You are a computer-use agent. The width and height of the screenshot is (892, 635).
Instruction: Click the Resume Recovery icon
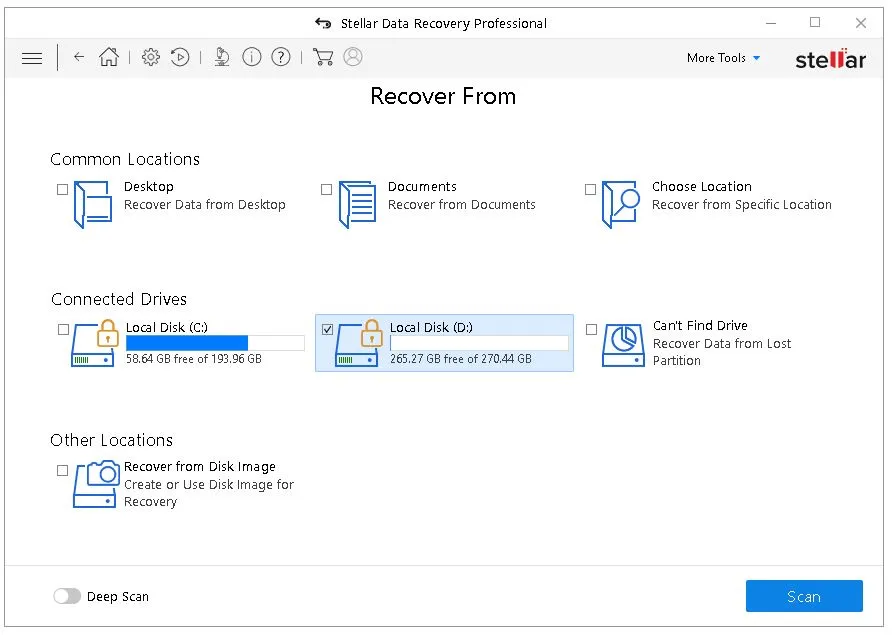point(181,57)
